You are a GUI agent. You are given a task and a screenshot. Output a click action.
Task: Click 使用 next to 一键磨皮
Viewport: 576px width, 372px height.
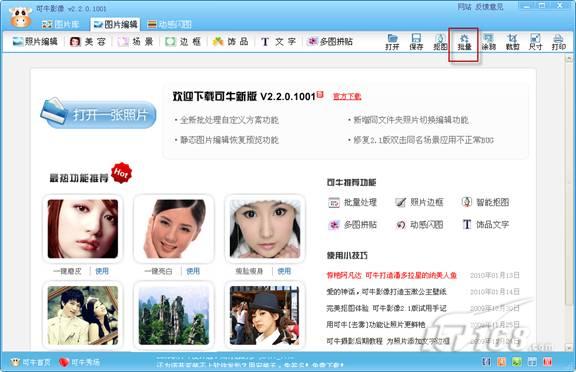point(102,271)
